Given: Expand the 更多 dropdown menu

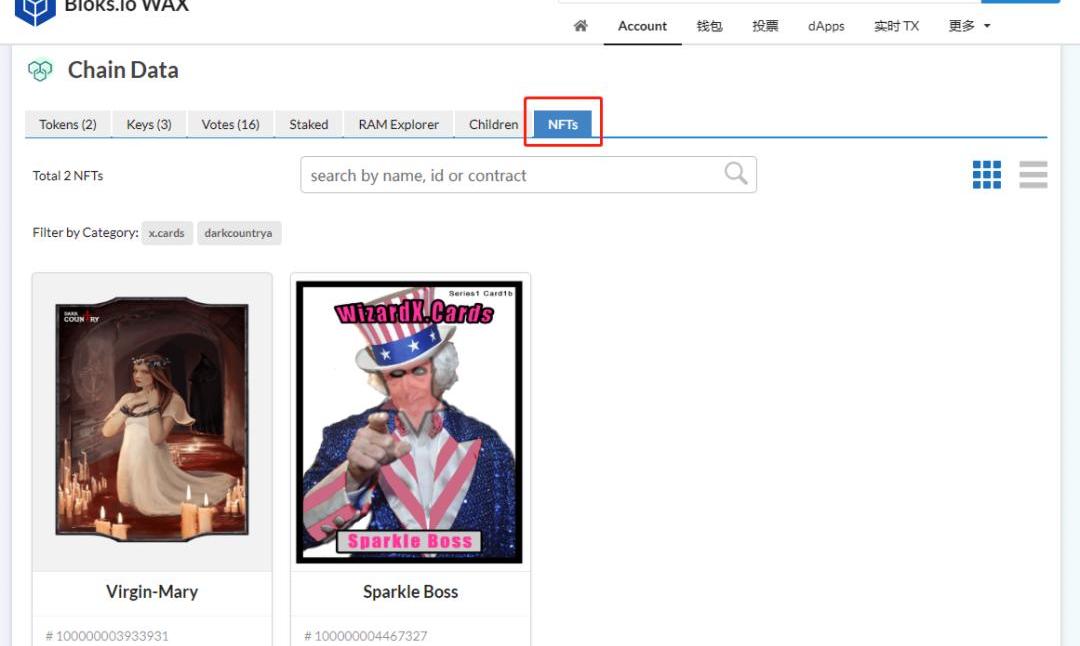Looking at the screenshot, I should pyautogui.click(x=969, y=26).
